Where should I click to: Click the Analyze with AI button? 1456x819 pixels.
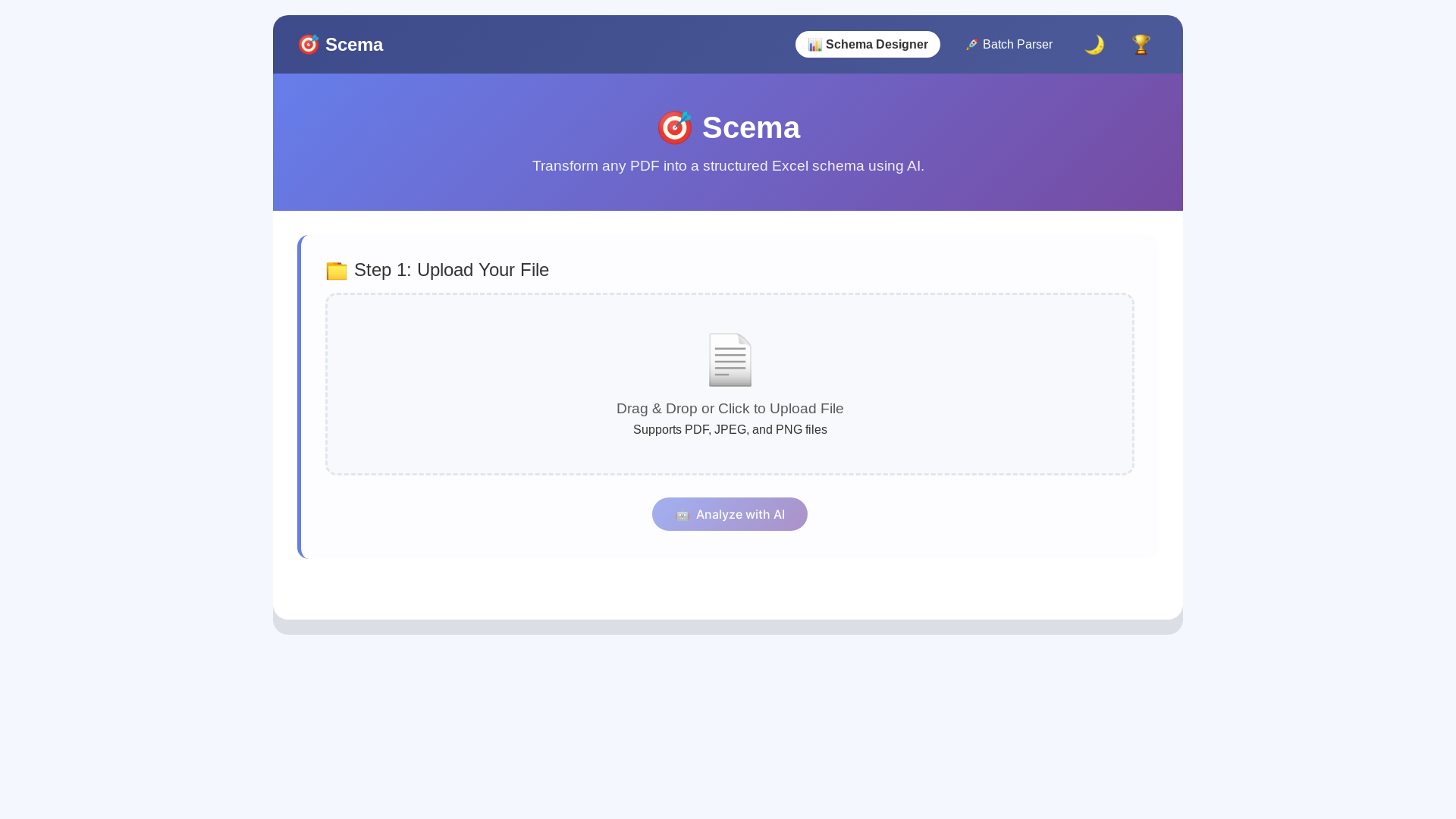730,514
